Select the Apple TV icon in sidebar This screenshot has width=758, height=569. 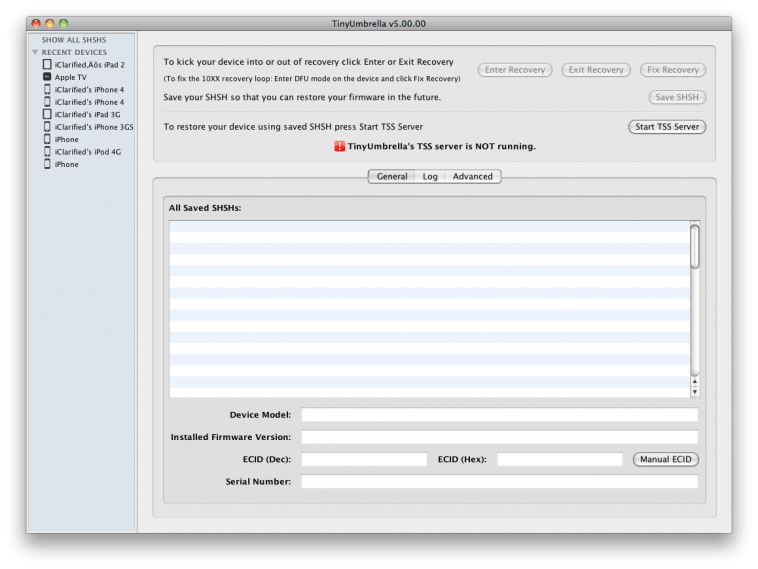pos(47,77)
